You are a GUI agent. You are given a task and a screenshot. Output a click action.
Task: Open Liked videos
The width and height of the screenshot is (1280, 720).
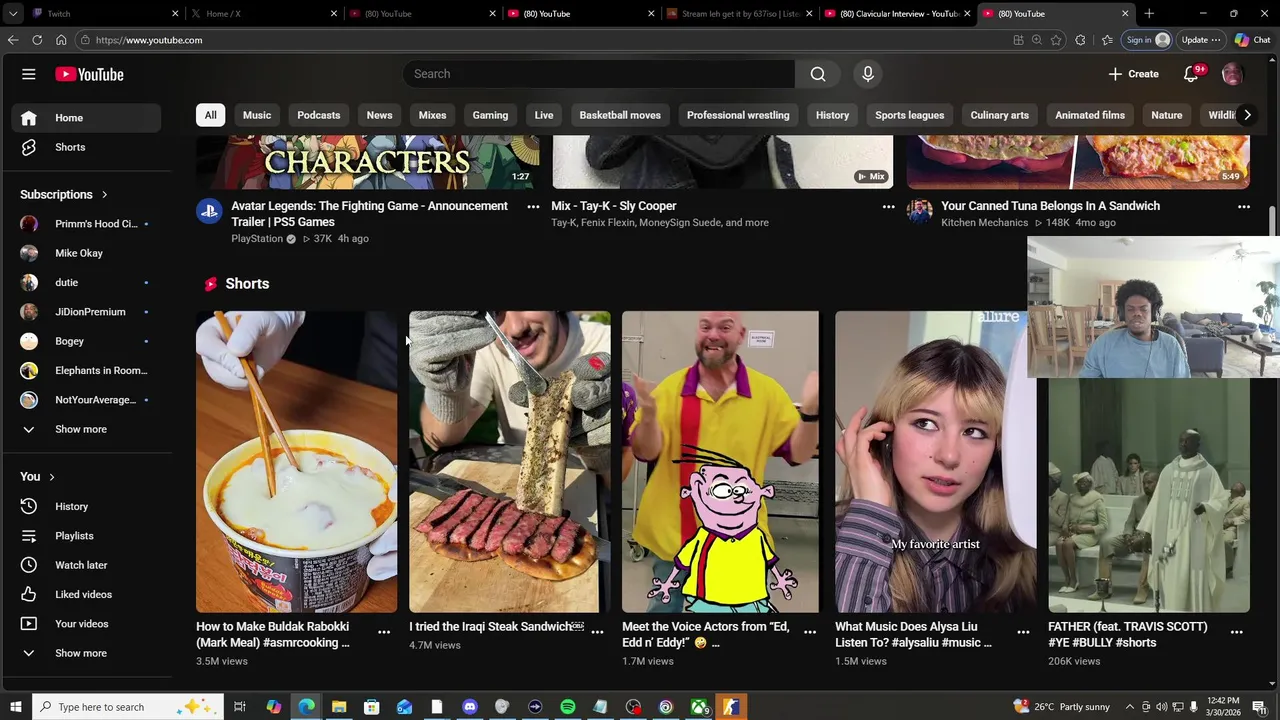86,594
